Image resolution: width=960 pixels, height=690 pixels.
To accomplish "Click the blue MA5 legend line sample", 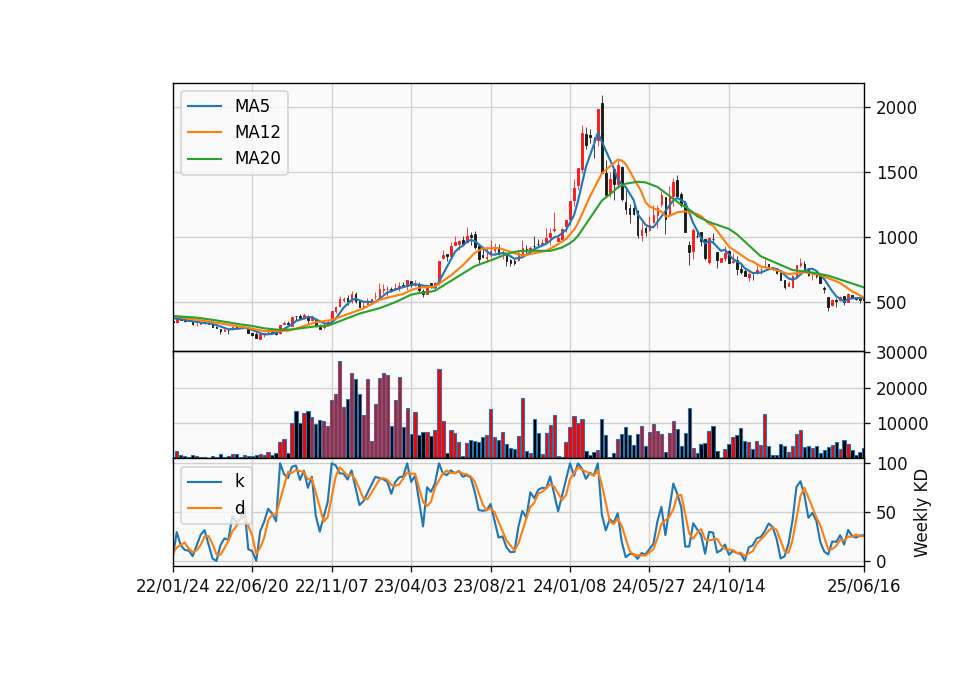I will [x=204, y=106].
